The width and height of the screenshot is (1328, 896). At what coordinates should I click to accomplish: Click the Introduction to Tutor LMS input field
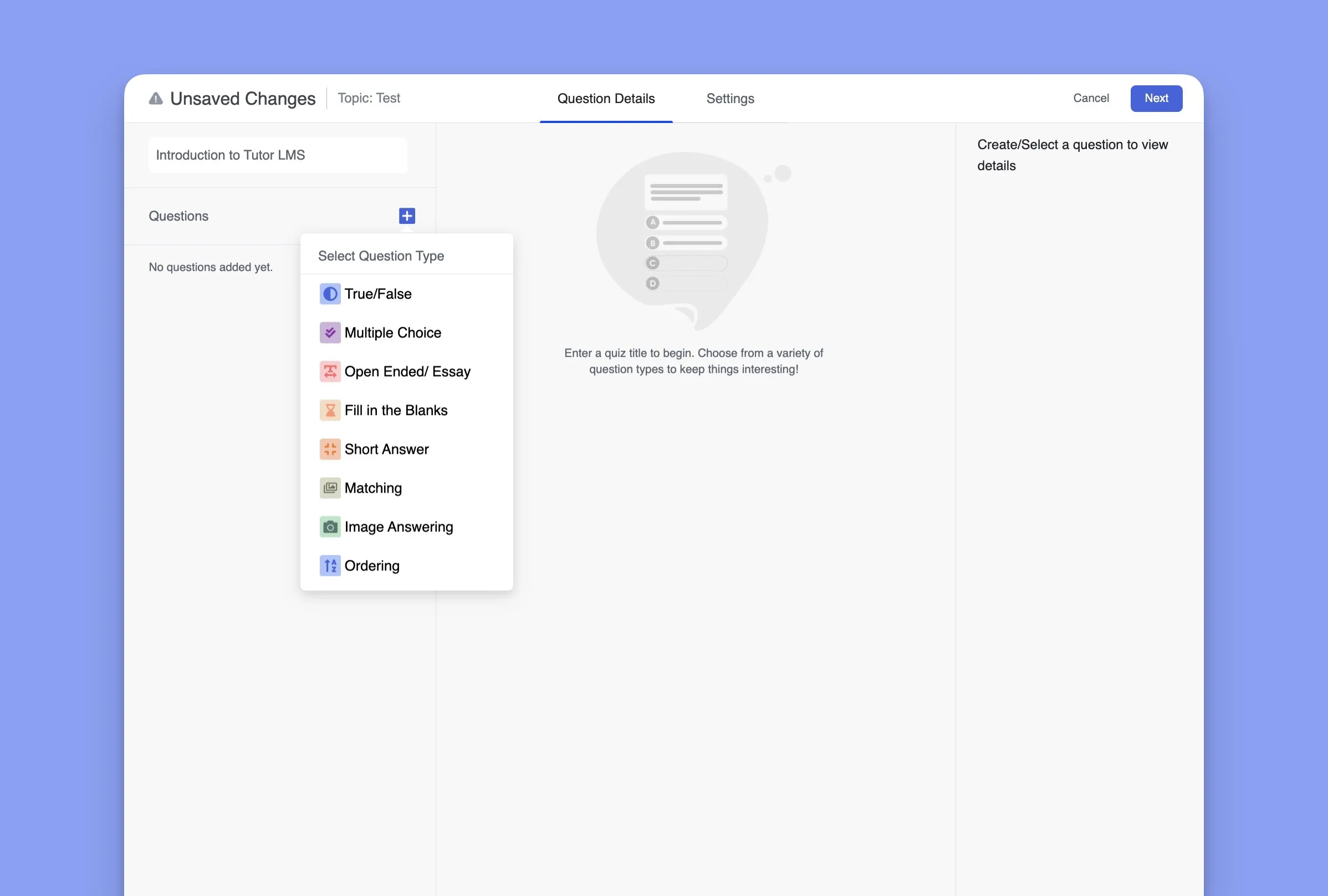(x=279, y=155)
